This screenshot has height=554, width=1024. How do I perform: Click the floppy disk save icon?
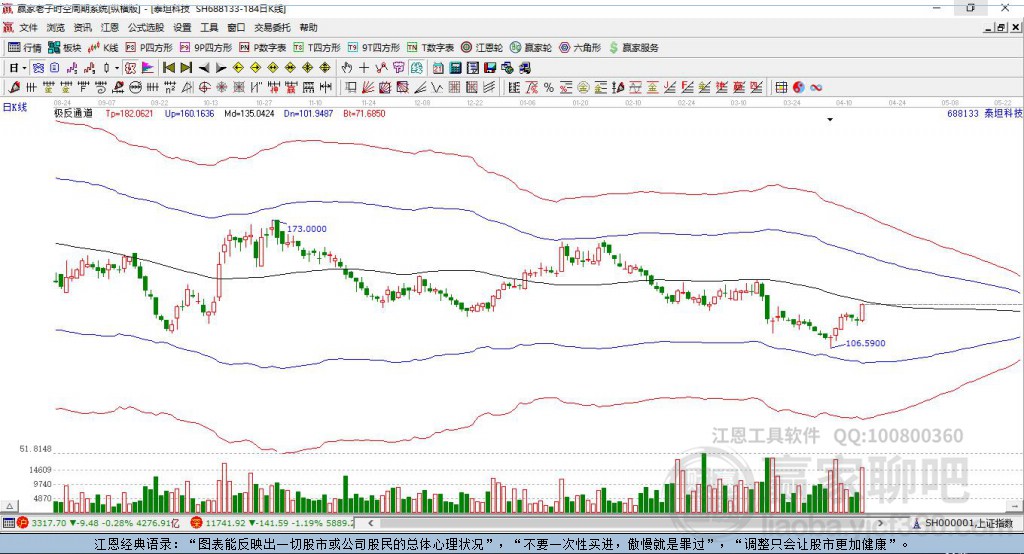pos(490,68)
